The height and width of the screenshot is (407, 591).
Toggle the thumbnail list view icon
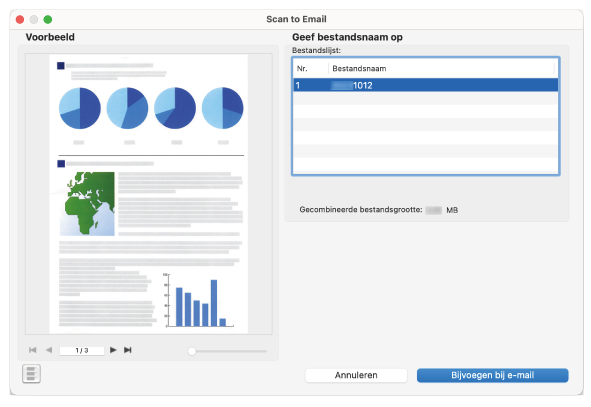coord(31,373)
